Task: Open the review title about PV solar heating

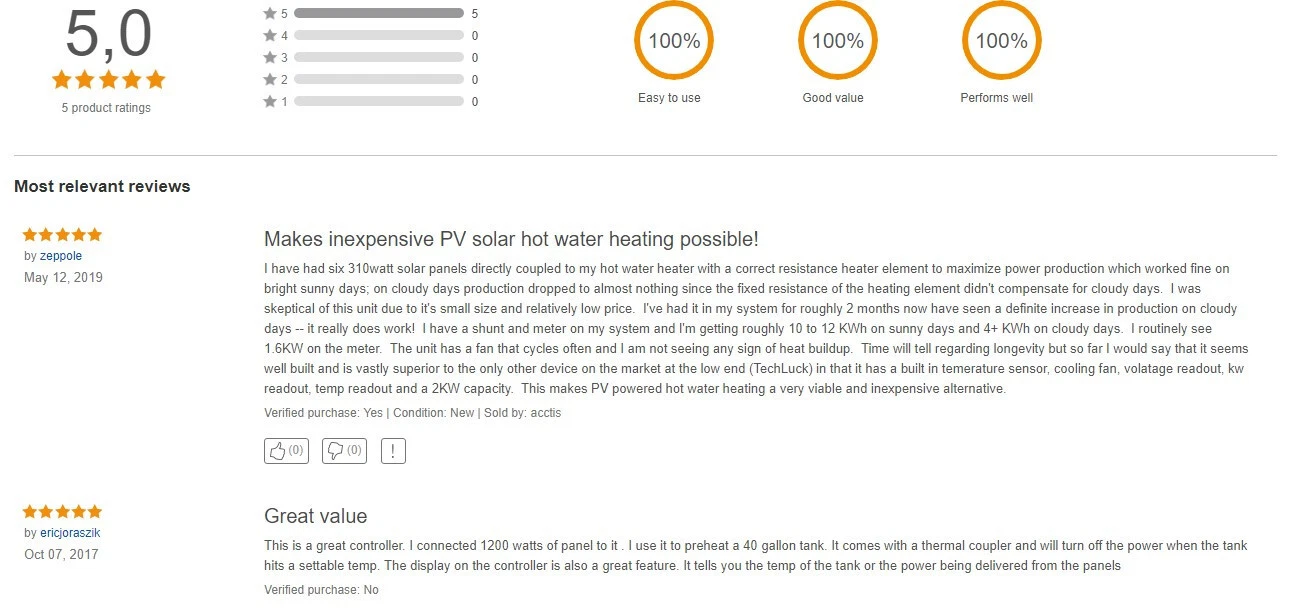Action: click(x=511, y=239)
